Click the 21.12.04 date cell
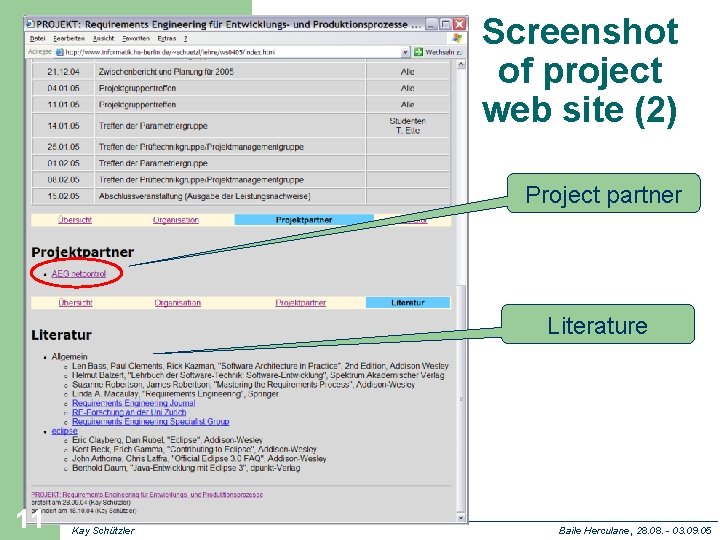 pos(63,72)
